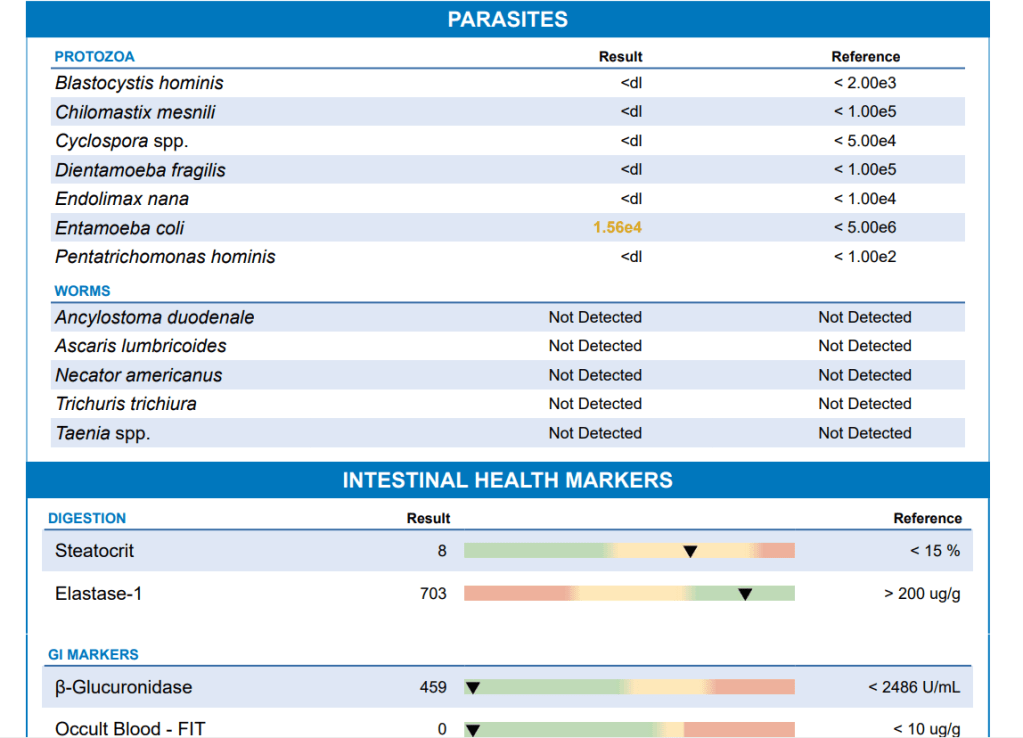Click the WORMS subsection label

coord(82,291)
